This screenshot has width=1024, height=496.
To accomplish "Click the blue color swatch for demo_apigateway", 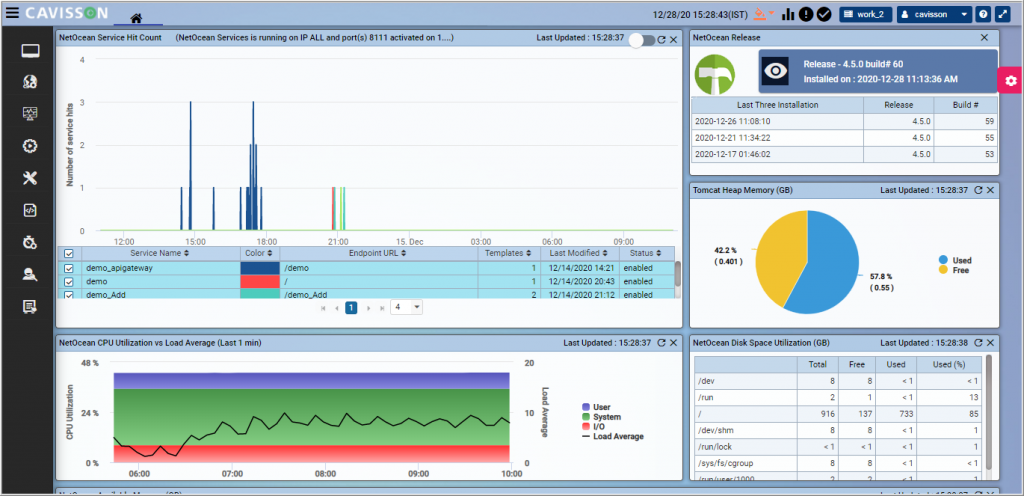I will coord(260,268).
